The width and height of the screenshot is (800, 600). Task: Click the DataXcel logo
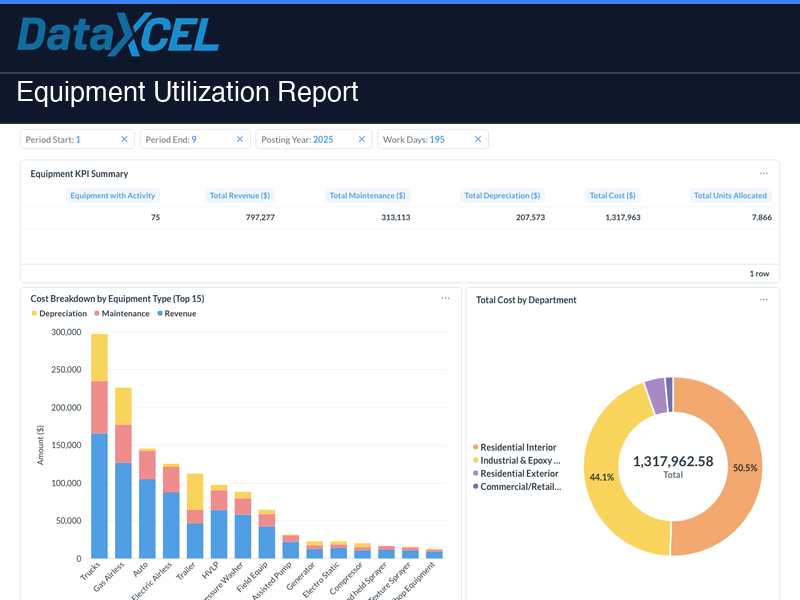tap(118, 36)
